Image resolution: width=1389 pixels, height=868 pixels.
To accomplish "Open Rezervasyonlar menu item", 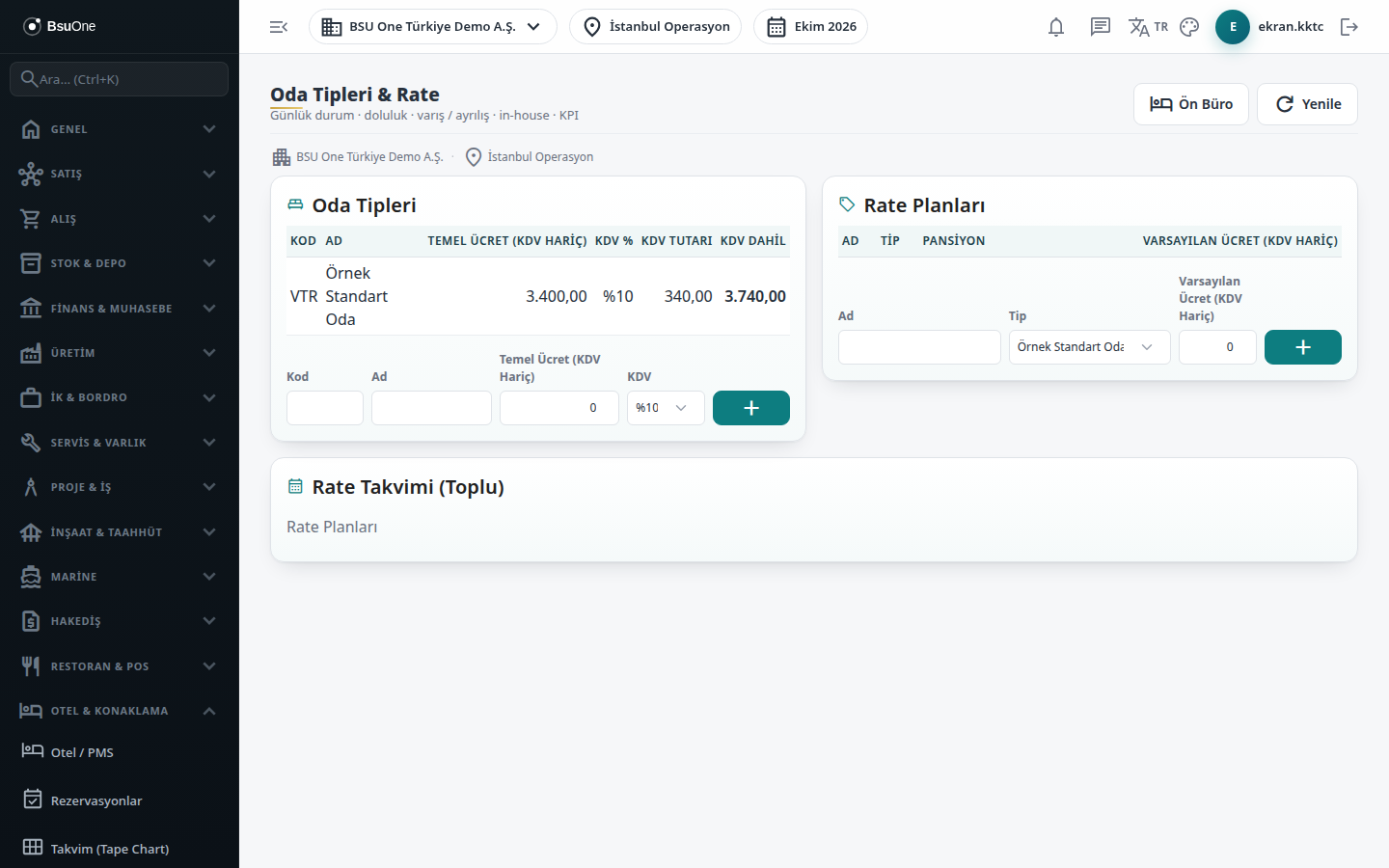I will pos(120,800).
